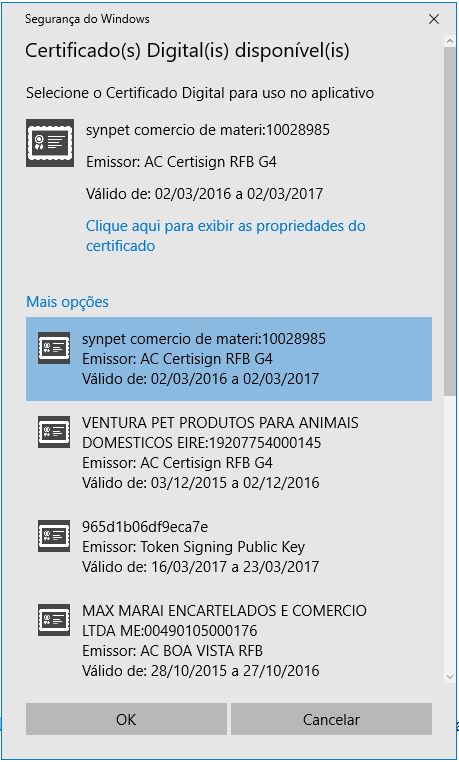Click certificate icon beside highlighted synpet entry

coord(54,348)
